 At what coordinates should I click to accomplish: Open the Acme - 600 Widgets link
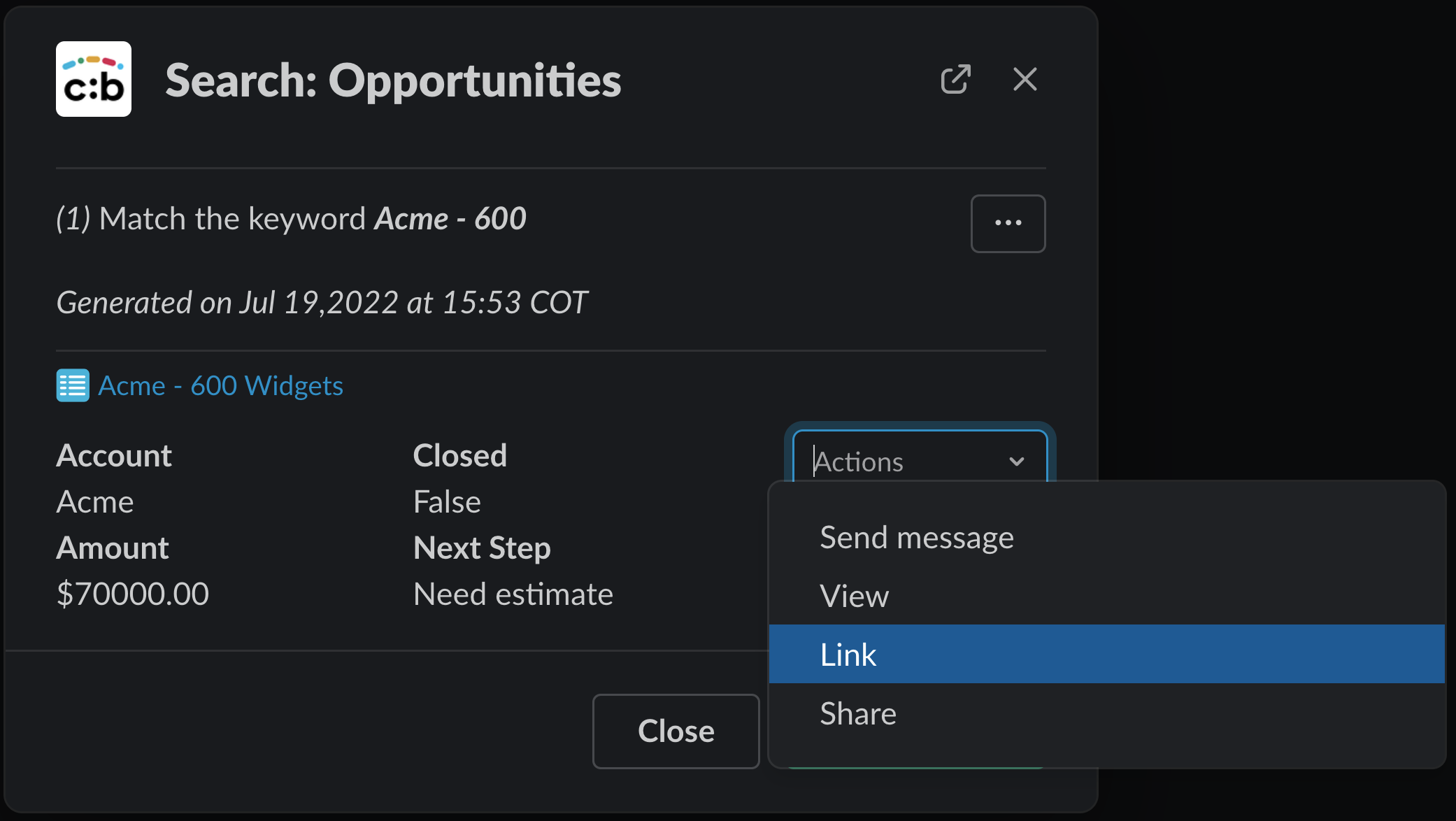(220, 385)
